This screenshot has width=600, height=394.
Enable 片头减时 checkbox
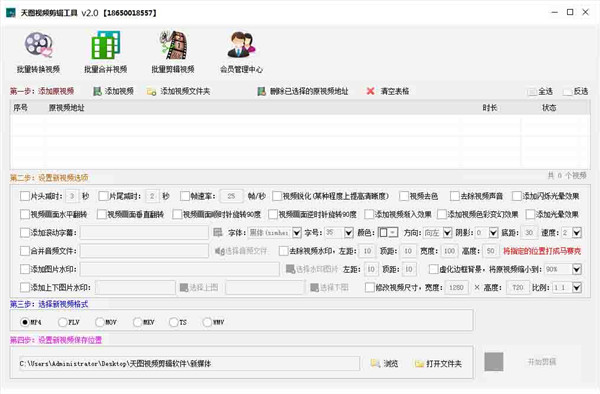tap(25, 196)
